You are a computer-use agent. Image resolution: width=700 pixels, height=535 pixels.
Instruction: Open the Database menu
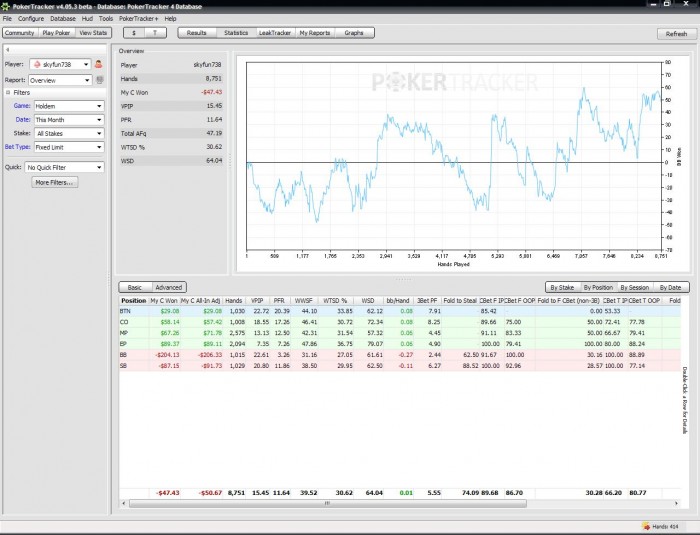[62, 19]
